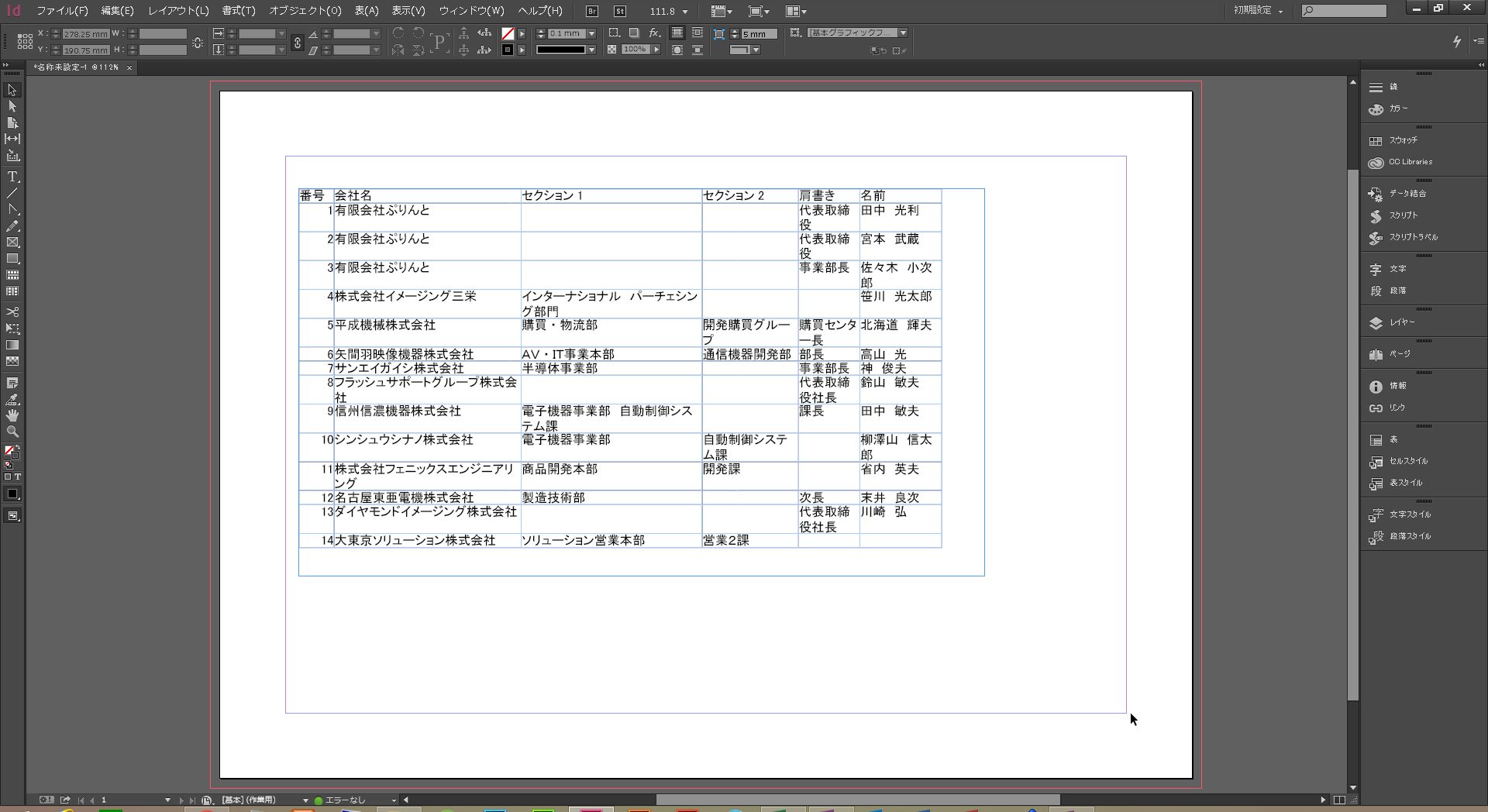1488x812 pixels.
Task: Open the ファイル(F) menu
Action: click(x=62, y=11)
